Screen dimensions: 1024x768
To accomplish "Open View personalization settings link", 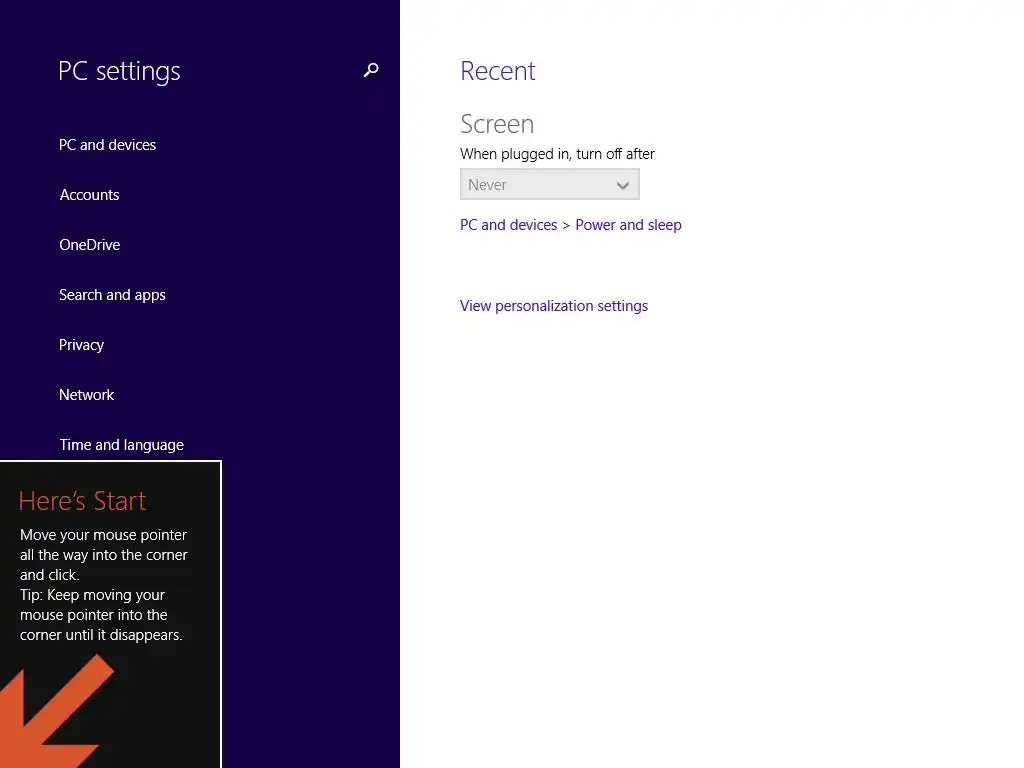I will pos(553,306).
